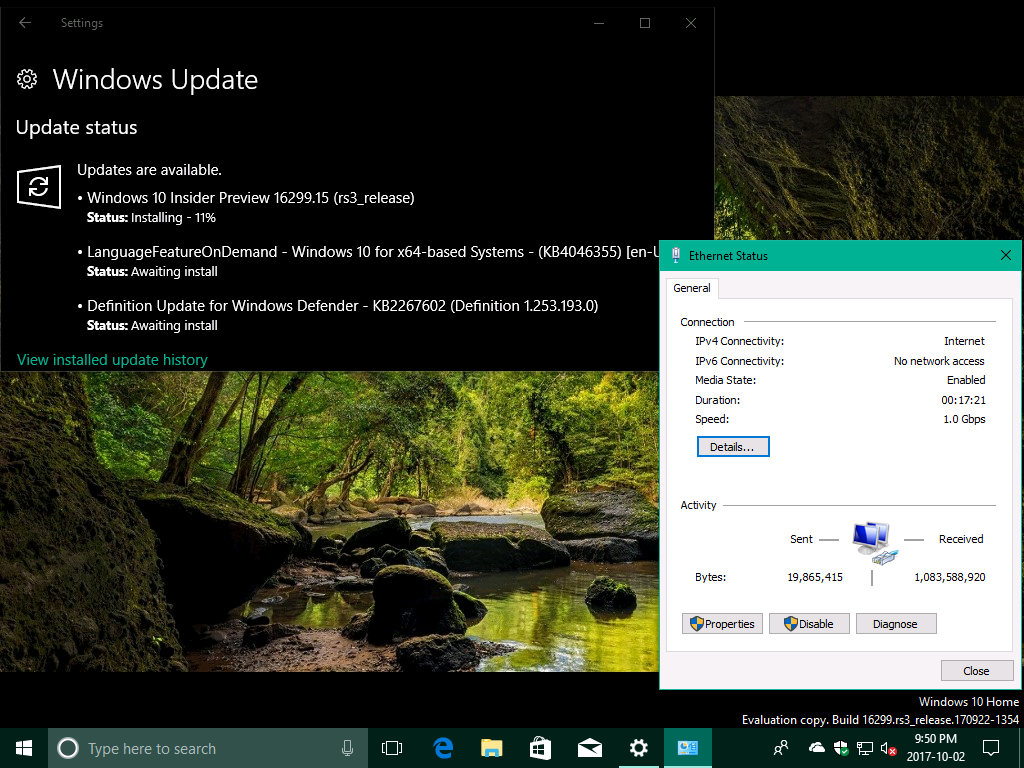Click the Ethernet Status title bar icon
This screenshot has height=768, width=1024.
[676, 255]
